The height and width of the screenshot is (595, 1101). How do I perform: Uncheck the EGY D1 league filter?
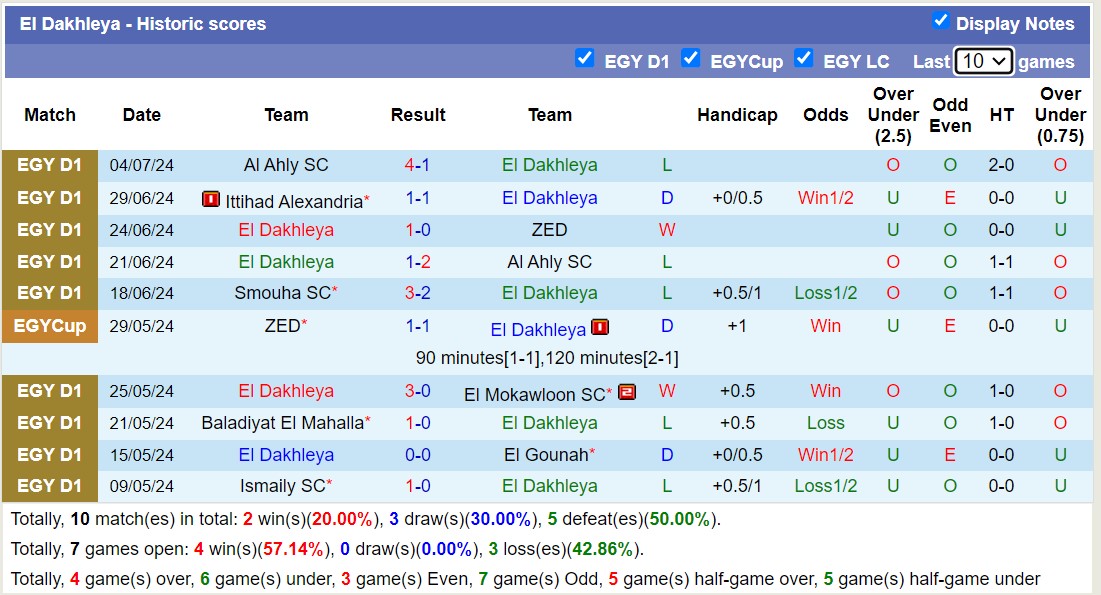pos(585,59)
